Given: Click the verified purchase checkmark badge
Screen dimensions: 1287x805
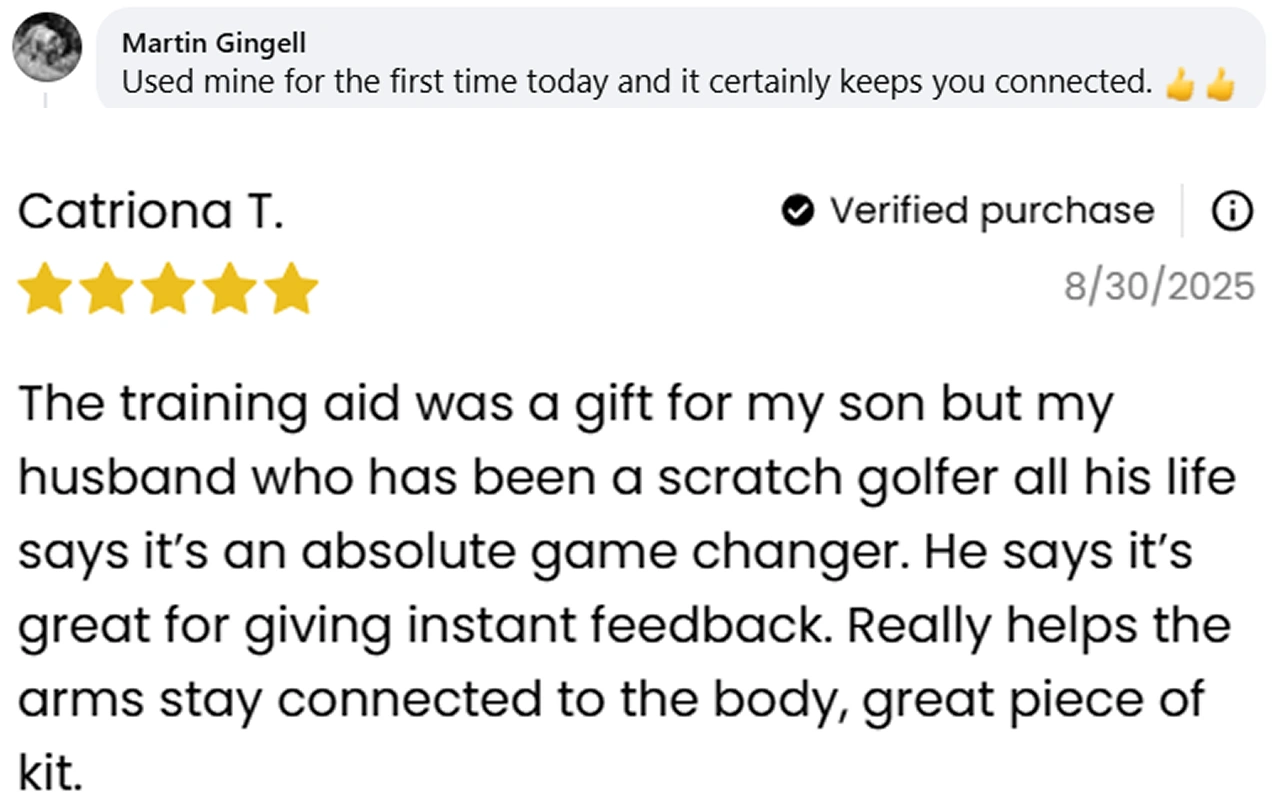Looking at the screenshot, I should pyautogui.click(x=797, y=211).
